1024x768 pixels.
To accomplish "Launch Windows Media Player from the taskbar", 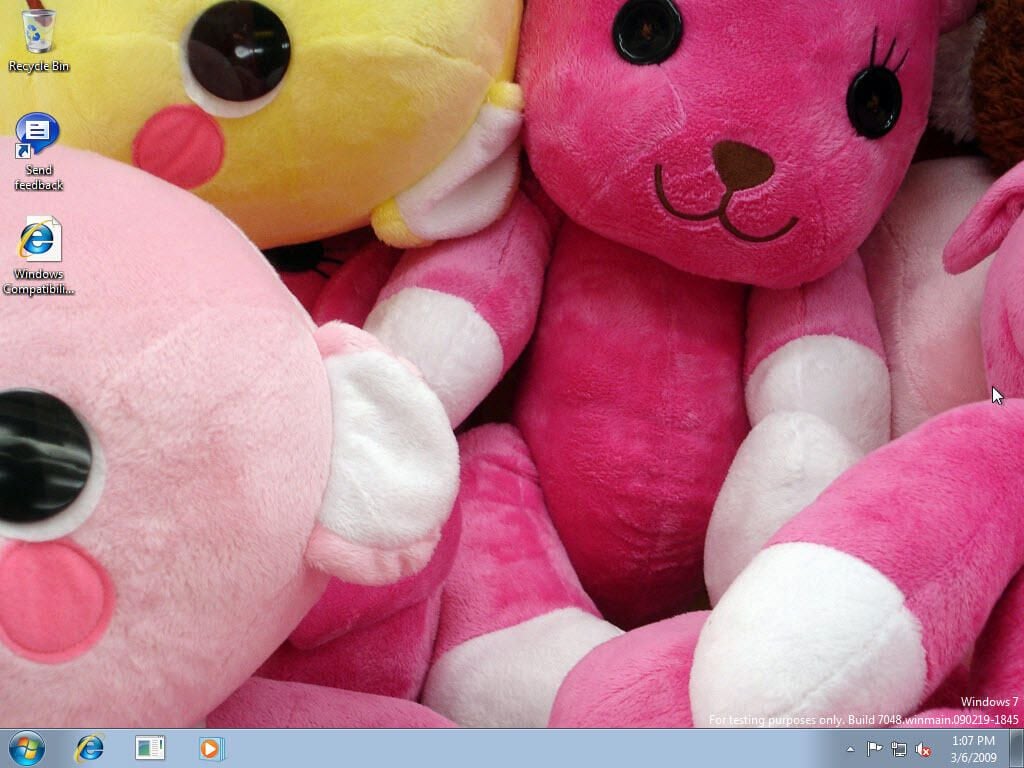I will (x=212, y=748).
